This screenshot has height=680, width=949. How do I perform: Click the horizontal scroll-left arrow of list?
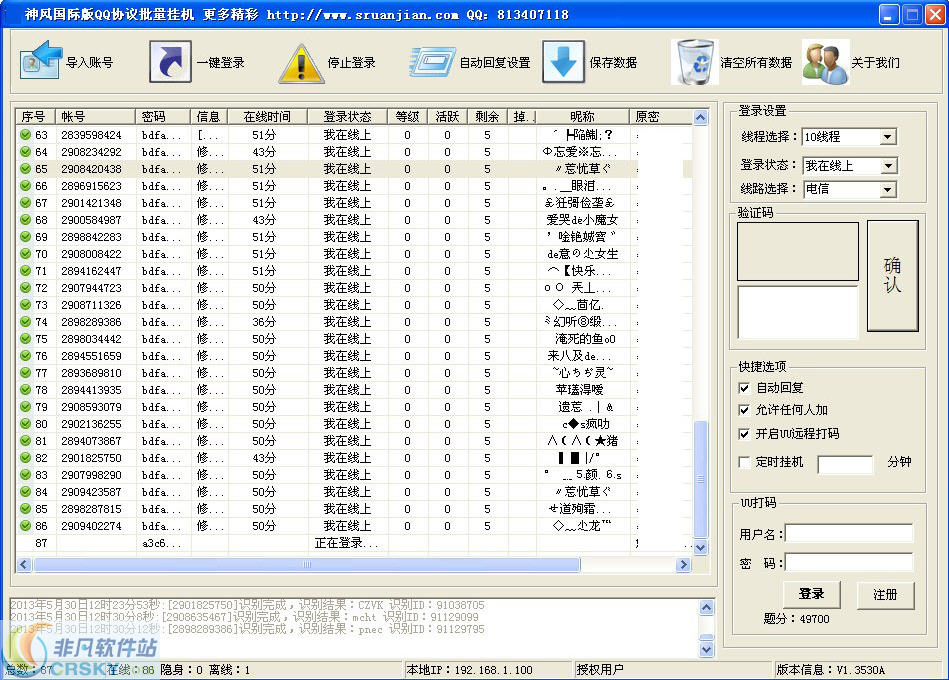click(x=24, y=564)
